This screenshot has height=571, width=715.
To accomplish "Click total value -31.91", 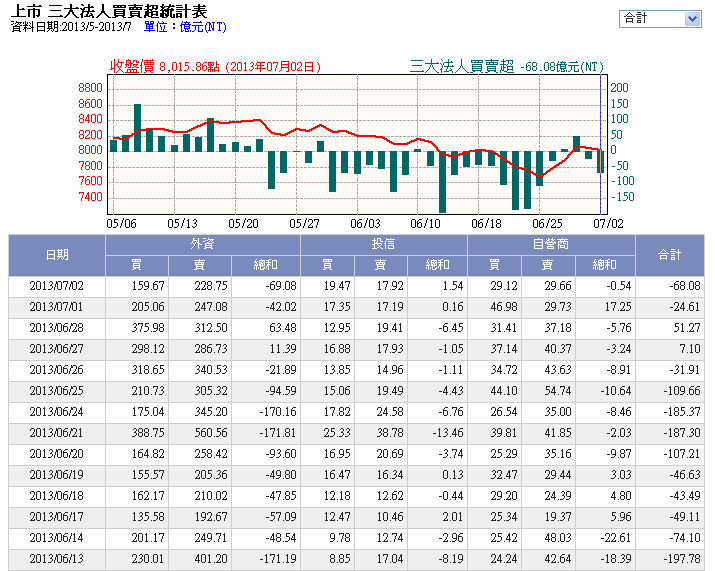I will [x=684, y=370].
